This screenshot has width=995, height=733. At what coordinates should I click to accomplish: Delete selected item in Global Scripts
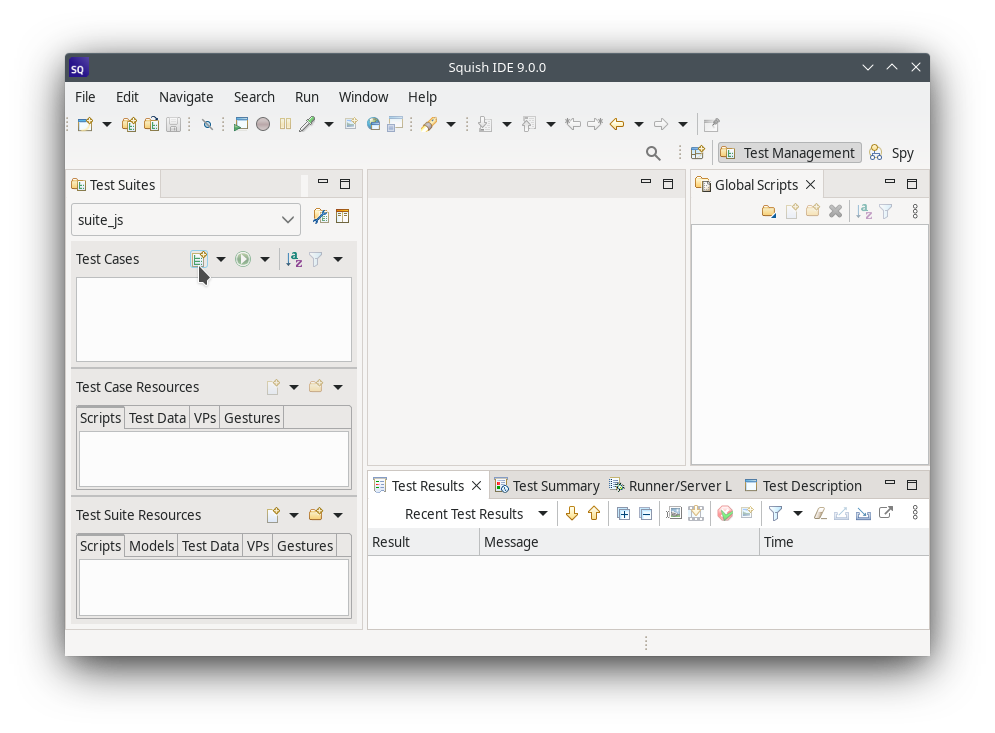tap(835, 211)
